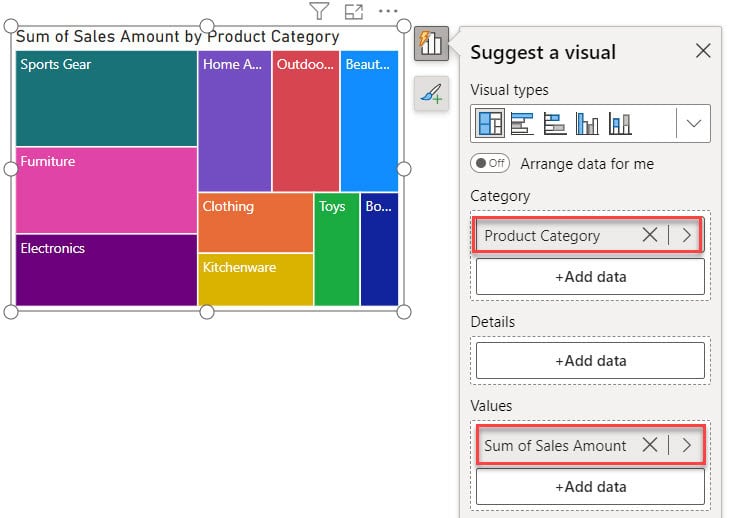730x518 pixels.
Task: Remove Product Category field
Action: [650, 235]
